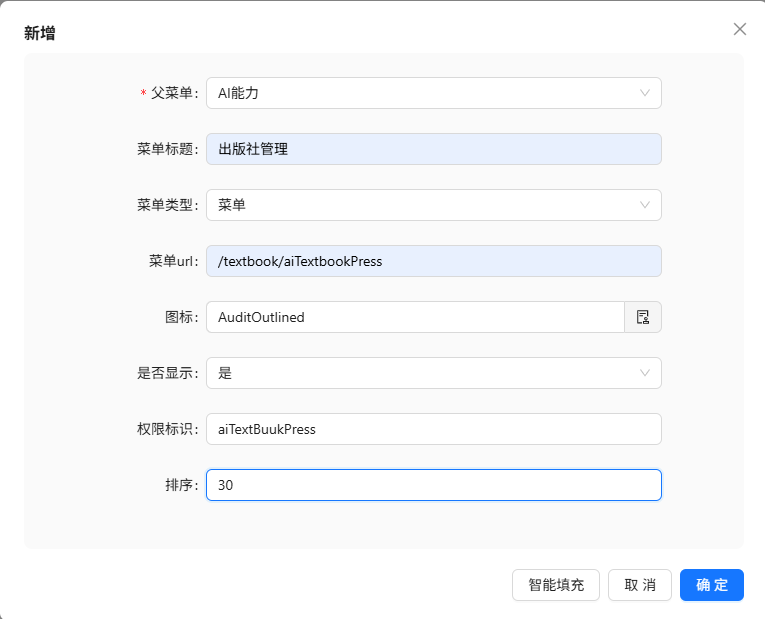This screenshot has height=619, width=765.
Task: Close the 新增 dialog with the X
Action: pos(740,29)
